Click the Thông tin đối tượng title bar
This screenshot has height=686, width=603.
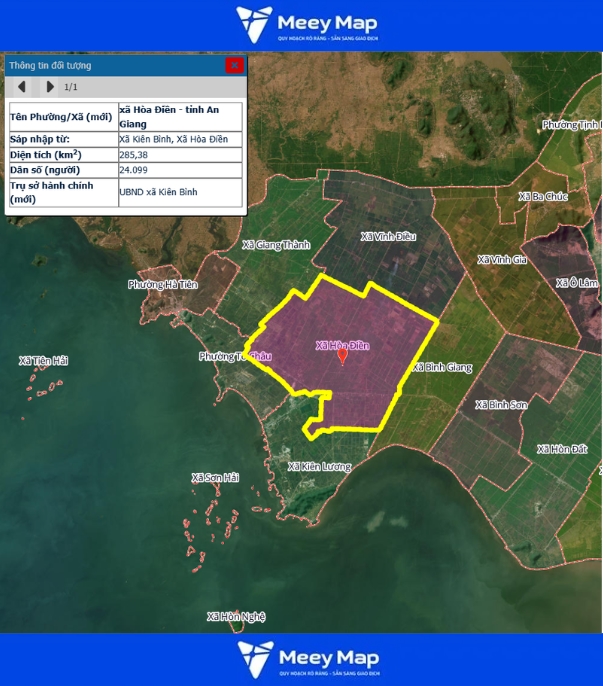point(110,65)
